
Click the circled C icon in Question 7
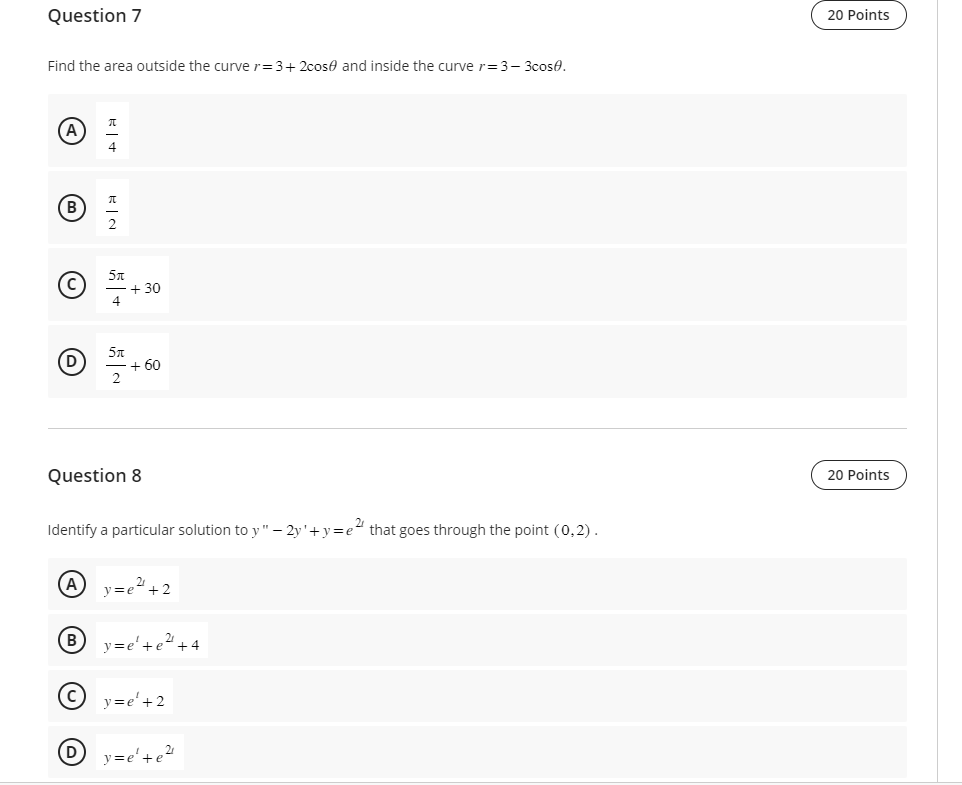click(x=70, y=285)
